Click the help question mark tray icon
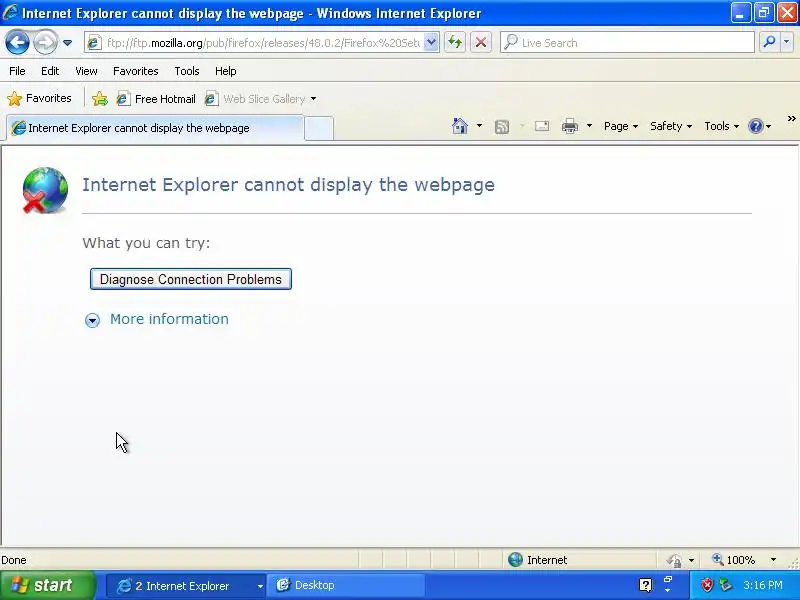800x600 pixels. pyautogui.click(x=645, y=585)
